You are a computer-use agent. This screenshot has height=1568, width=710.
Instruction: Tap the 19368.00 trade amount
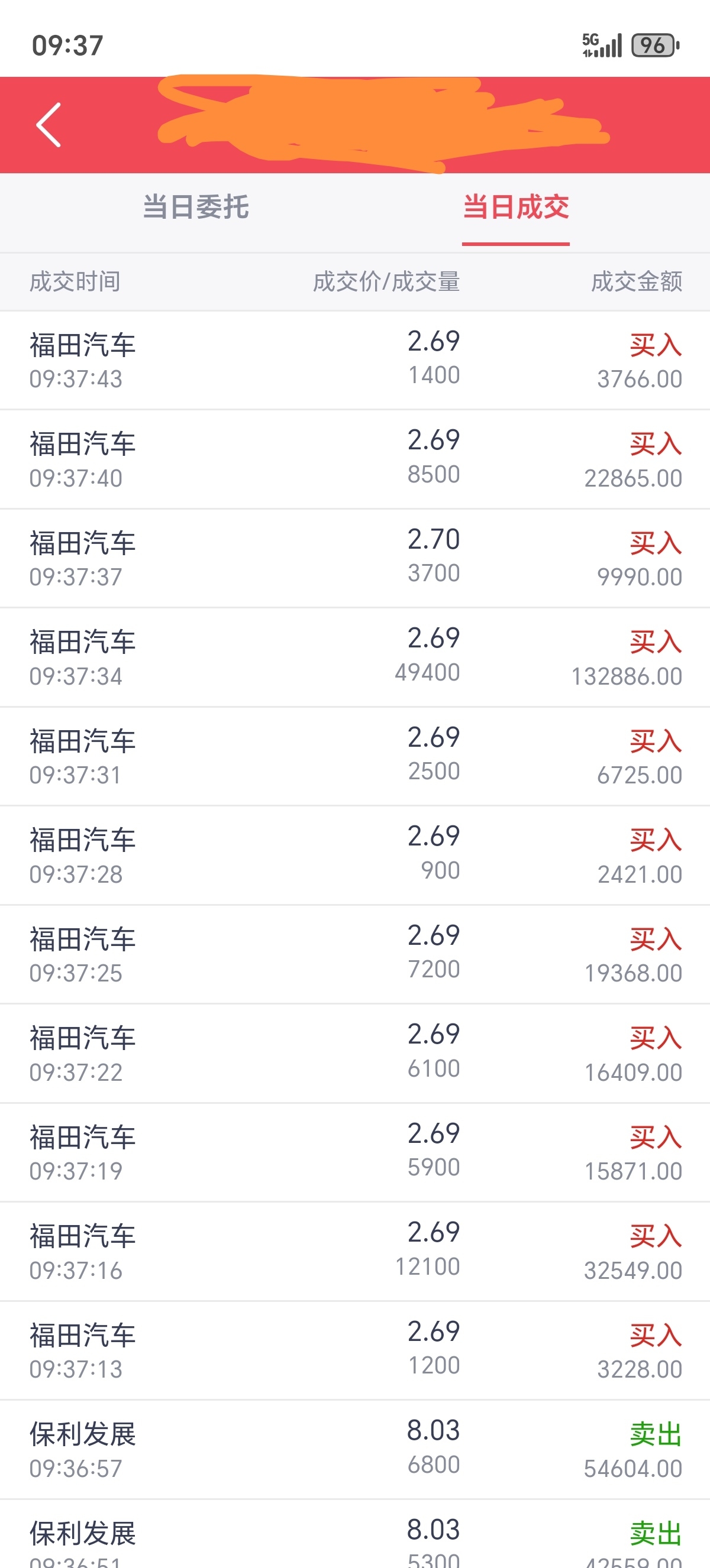pyautogui.click(x=633, y=973)
